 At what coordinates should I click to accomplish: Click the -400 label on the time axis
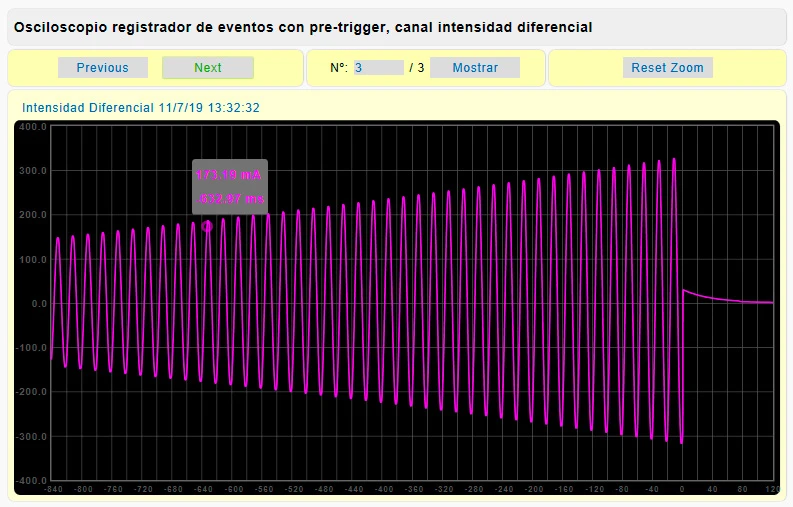383,490
